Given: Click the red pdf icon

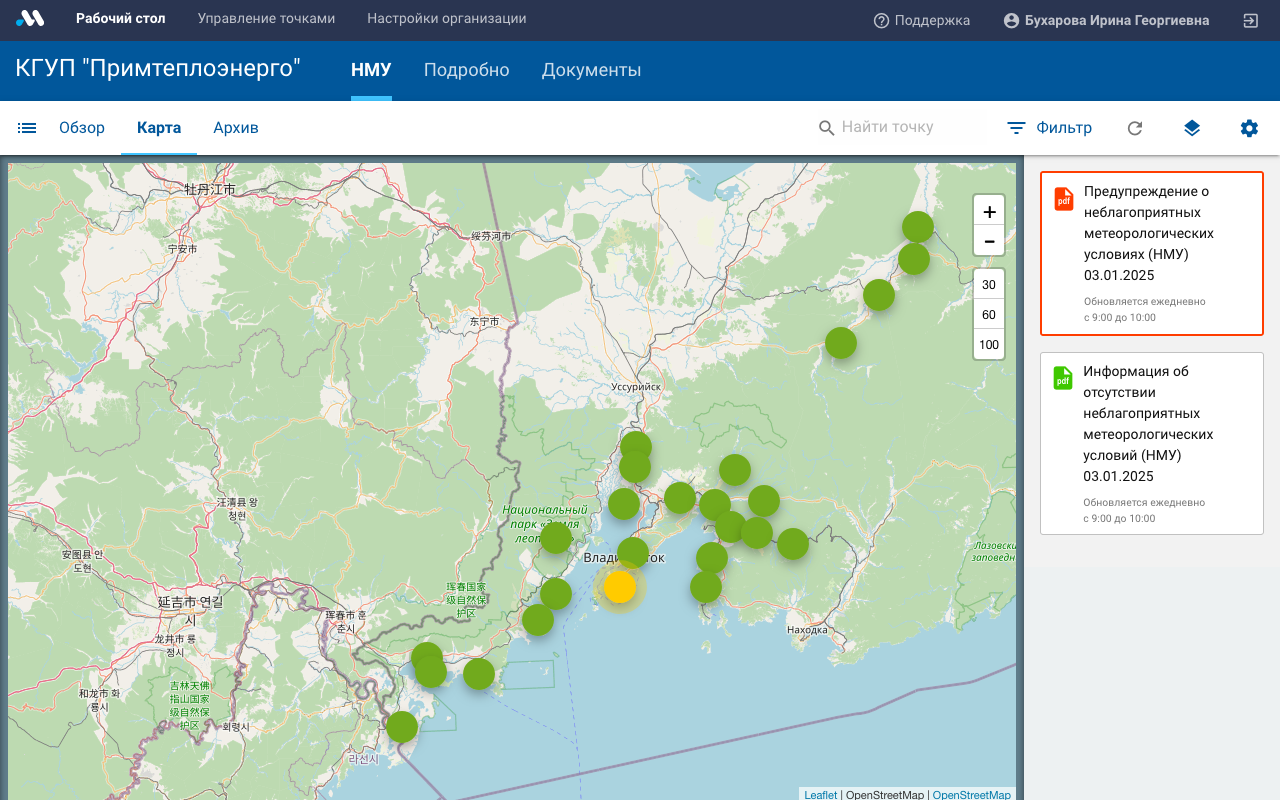Looking at the screenshot, I should pos(1063,199).
